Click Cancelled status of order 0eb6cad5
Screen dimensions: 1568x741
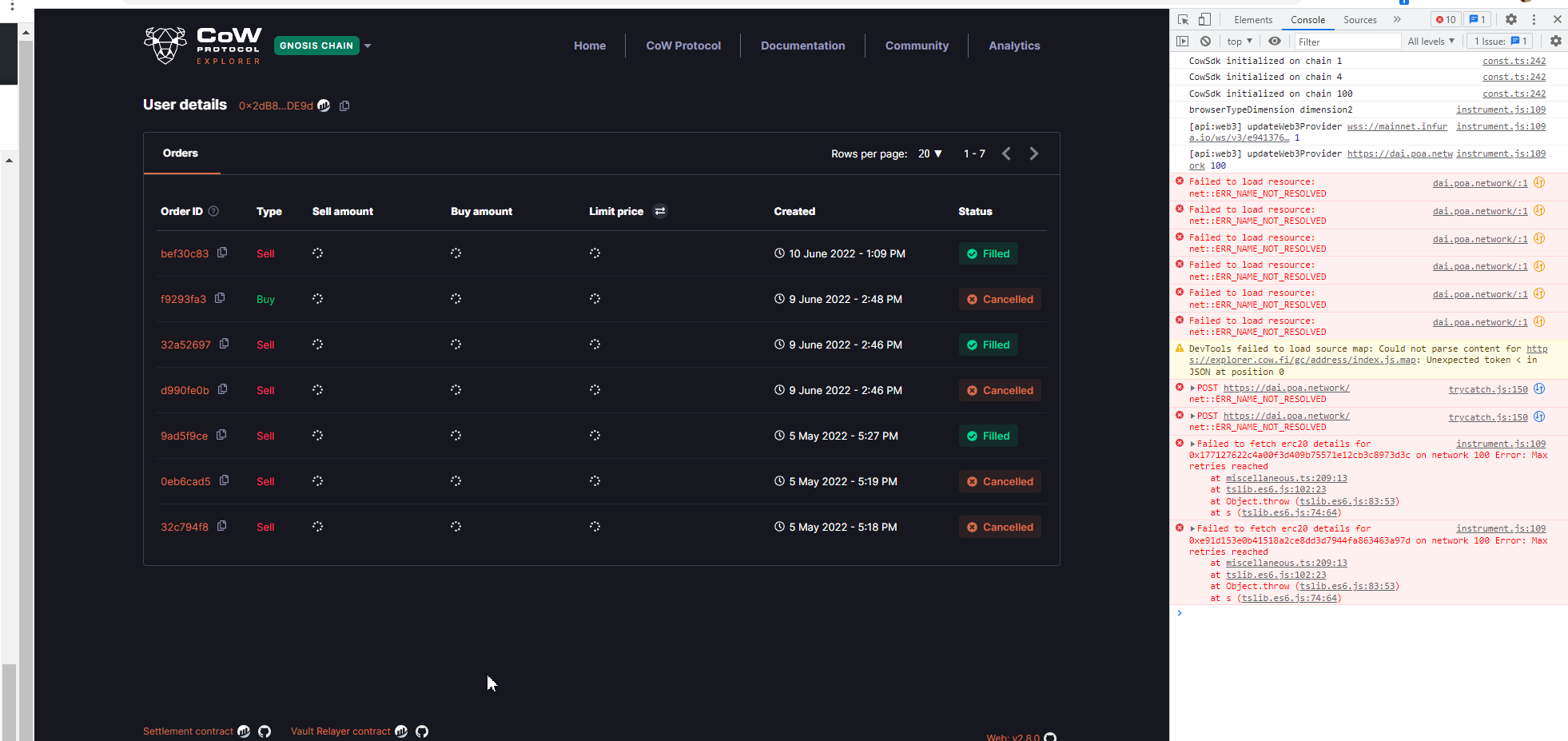tap(1000, 481)
